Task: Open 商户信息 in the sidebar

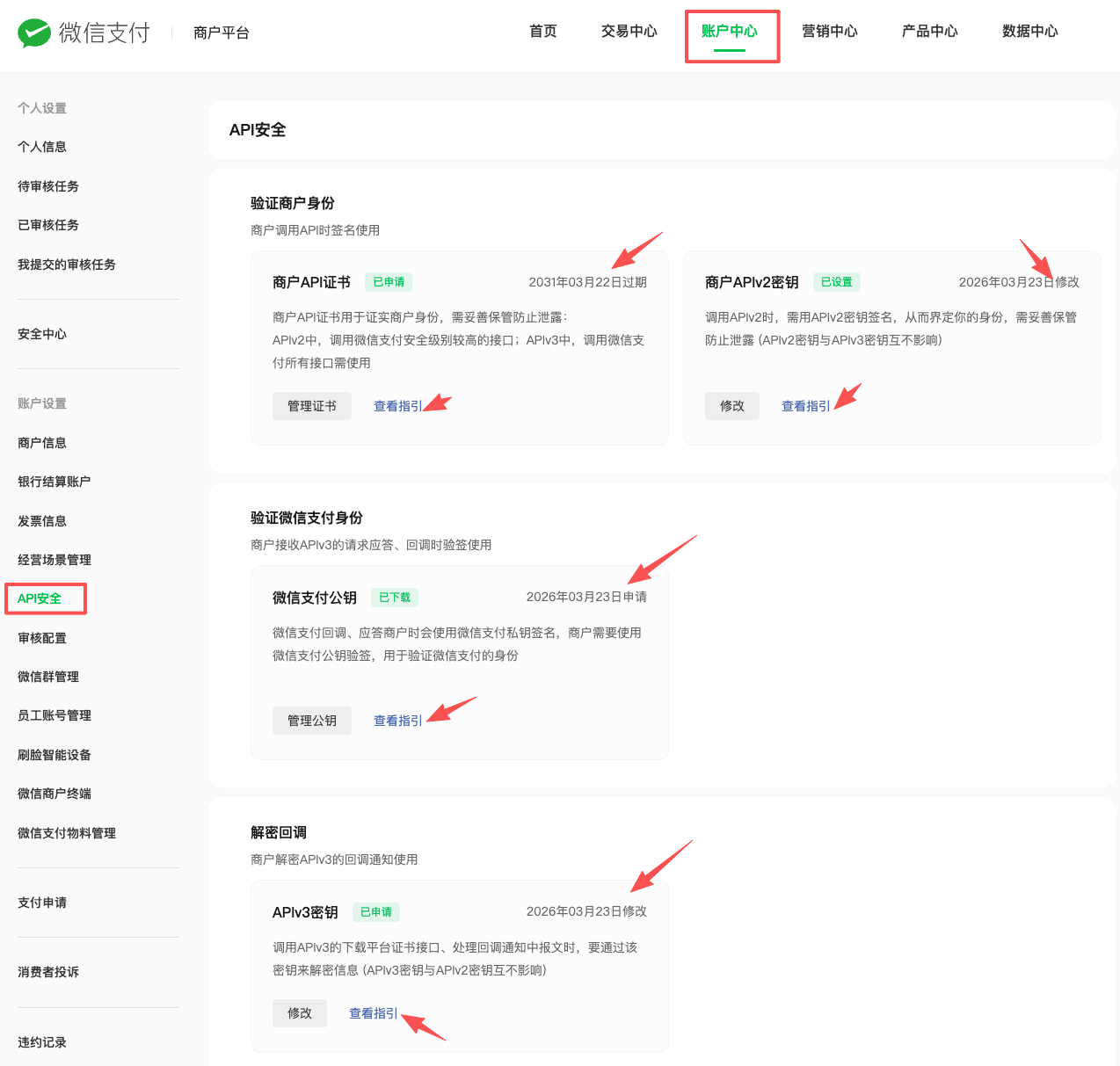Action: click(42, 443)
